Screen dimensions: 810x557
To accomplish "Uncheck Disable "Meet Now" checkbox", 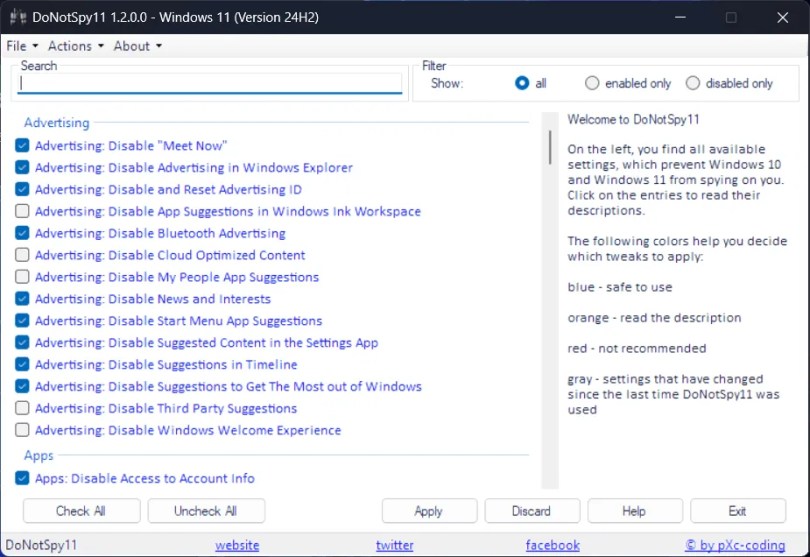I will tap(22, 146).
